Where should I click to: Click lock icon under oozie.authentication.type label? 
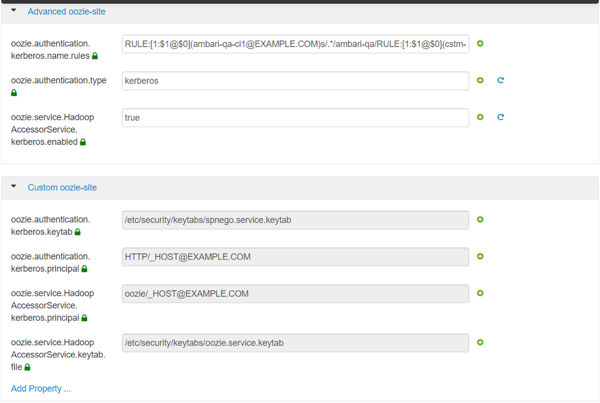[14, 93]
